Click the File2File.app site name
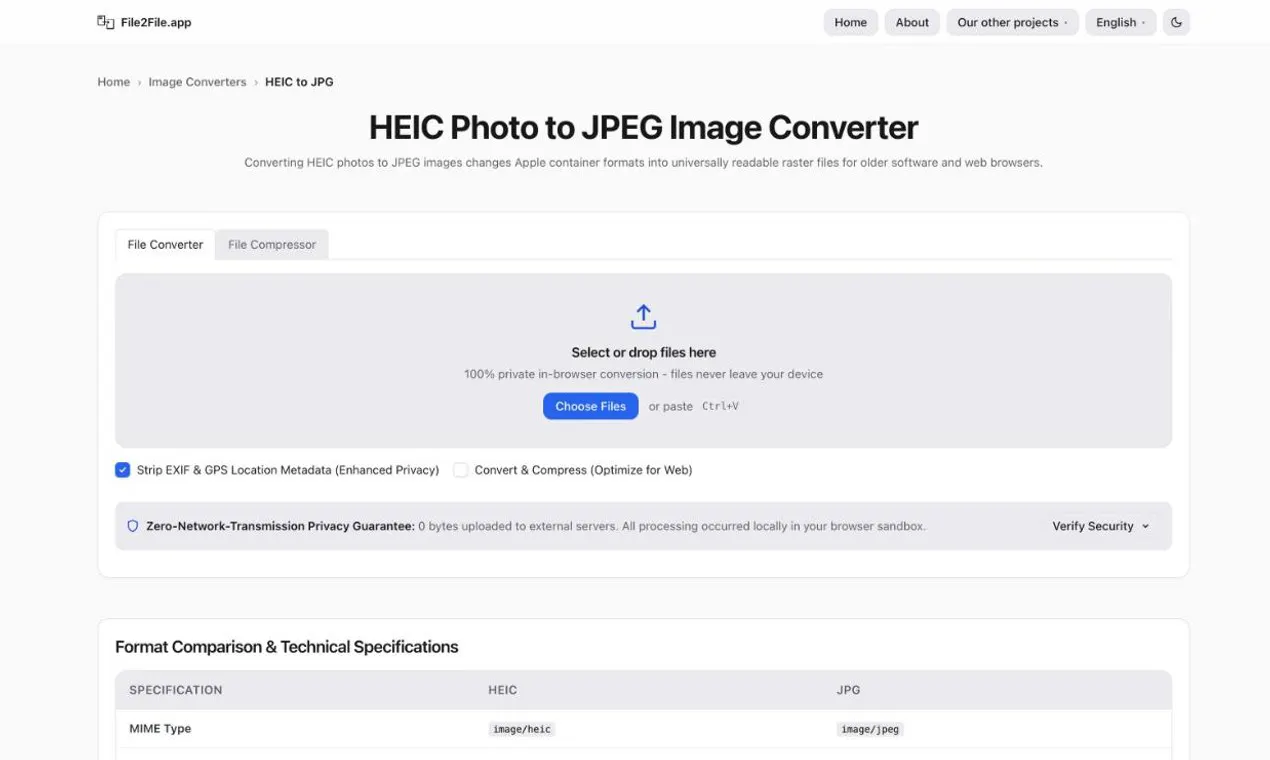Image resolution: width=1270 pixels, height=760 pixels. click(156, 22)
